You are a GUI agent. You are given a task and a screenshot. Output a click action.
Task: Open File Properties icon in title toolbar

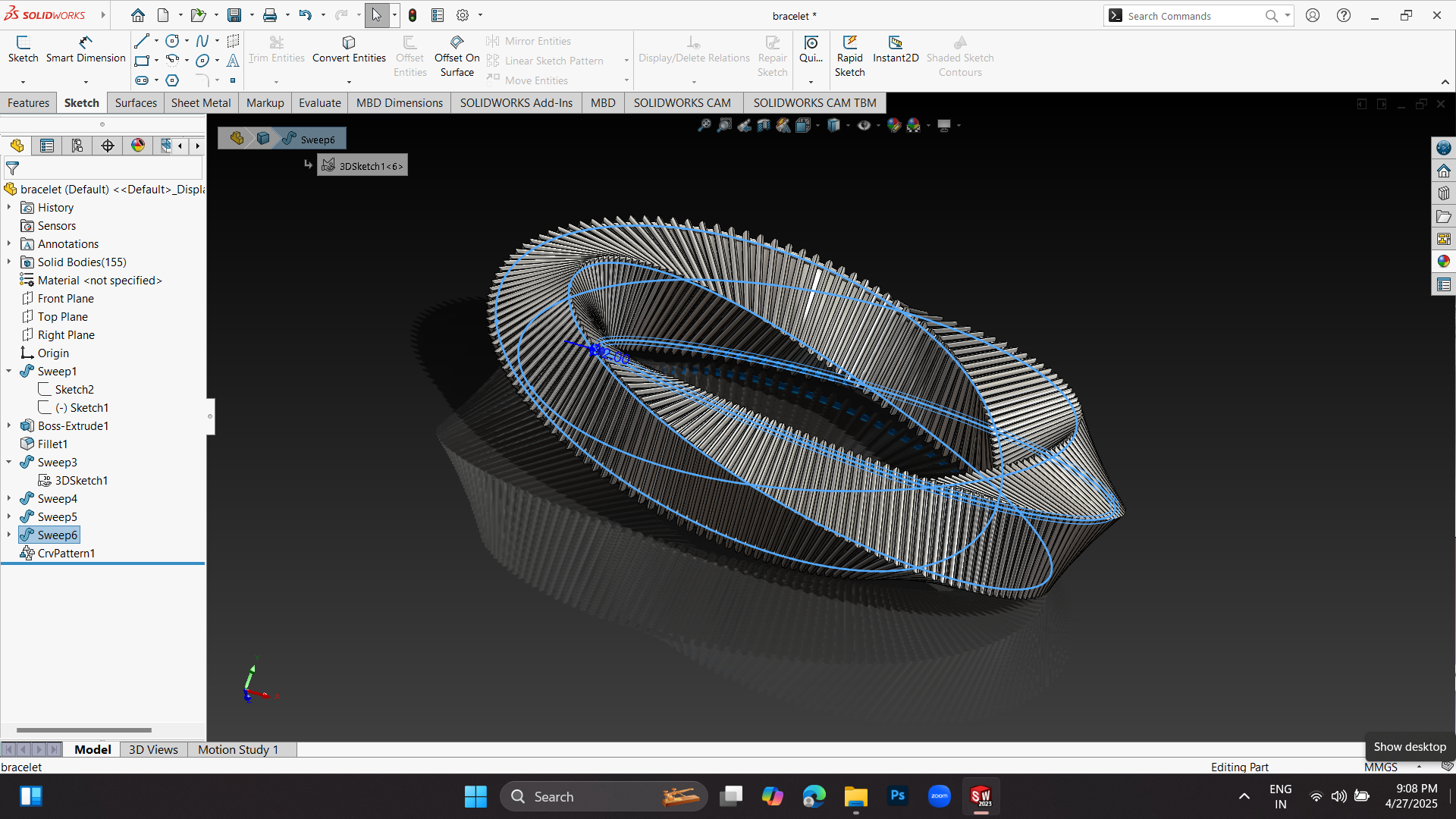[438, 15]
